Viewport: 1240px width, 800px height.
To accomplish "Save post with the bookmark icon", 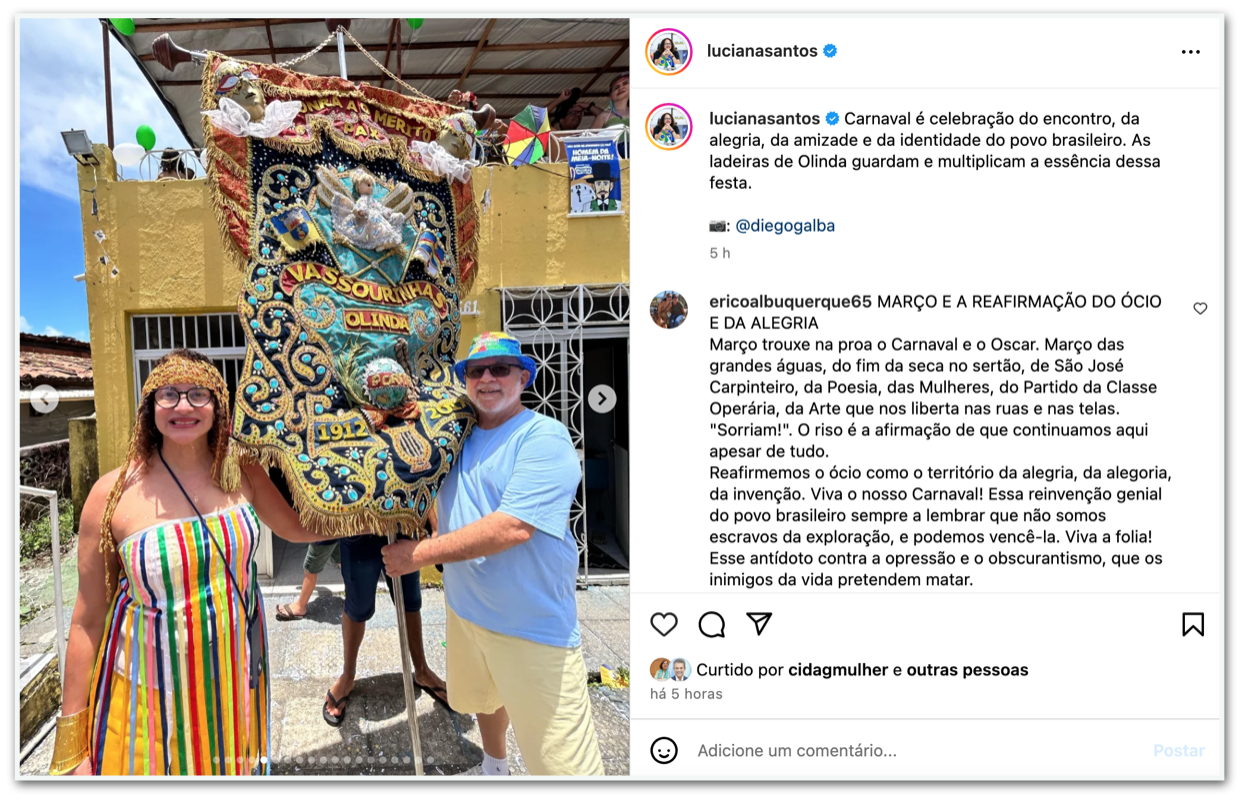I will (1193, 624).
